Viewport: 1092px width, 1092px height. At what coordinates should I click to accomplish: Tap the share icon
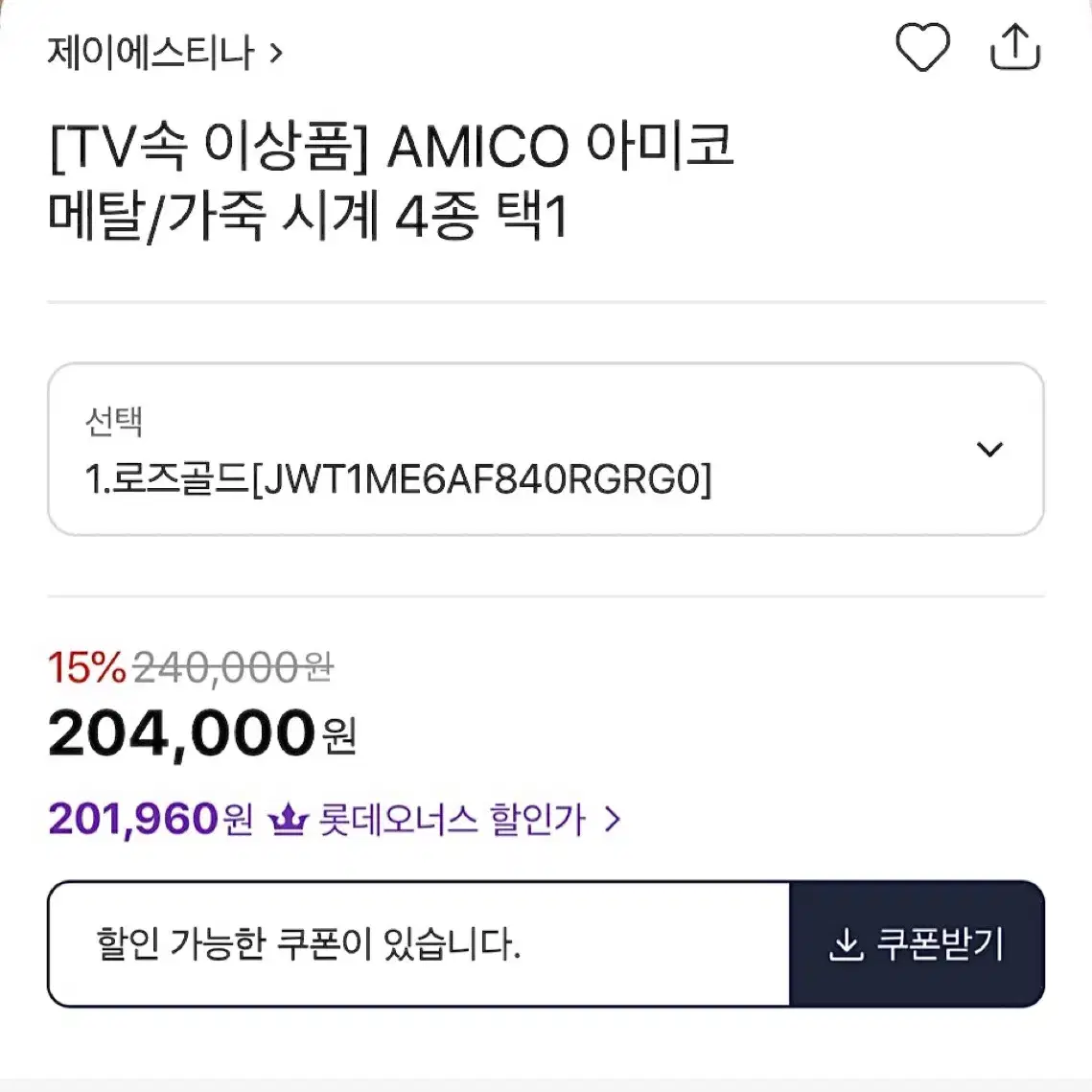[1014, 47]
